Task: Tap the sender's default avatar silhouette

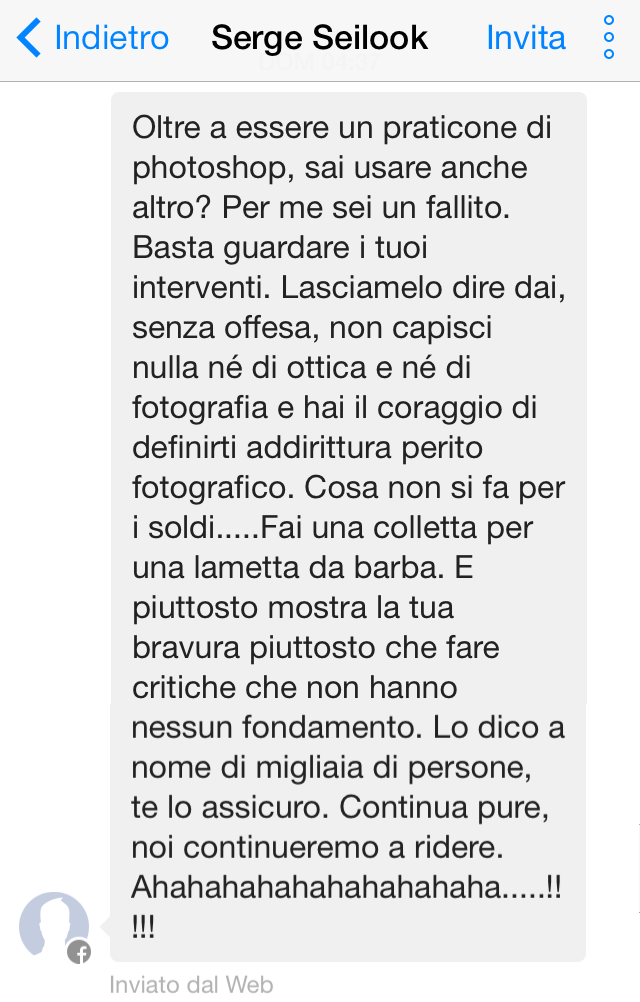Action: tap(54, 925)
